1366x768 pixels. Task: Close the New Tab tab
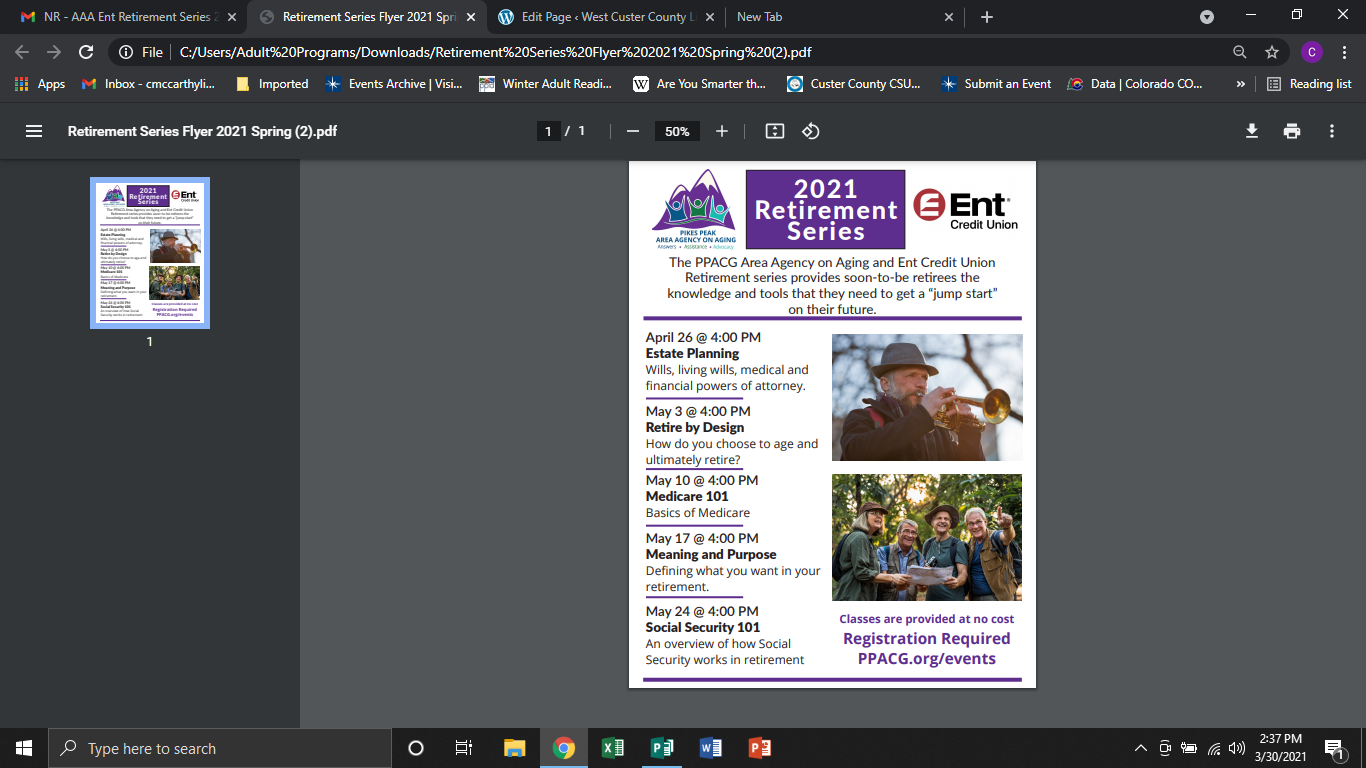point(948,17)
